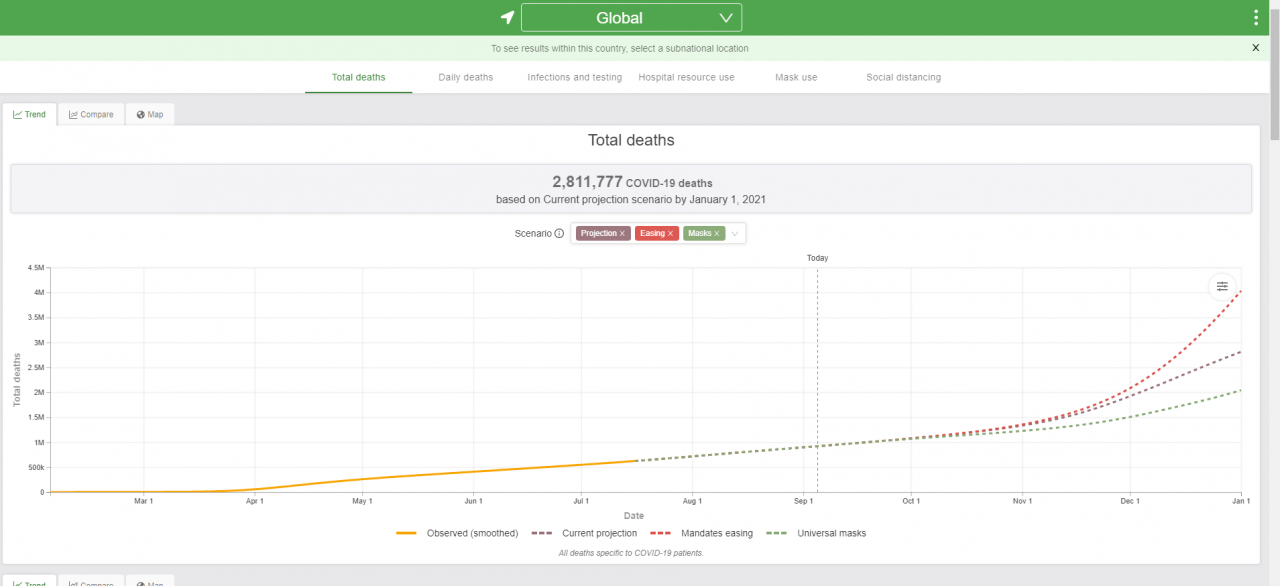Viewport: 1280px width, 586px height.
Task: Open the three-dot options menu
Action: coord(1256,18)
